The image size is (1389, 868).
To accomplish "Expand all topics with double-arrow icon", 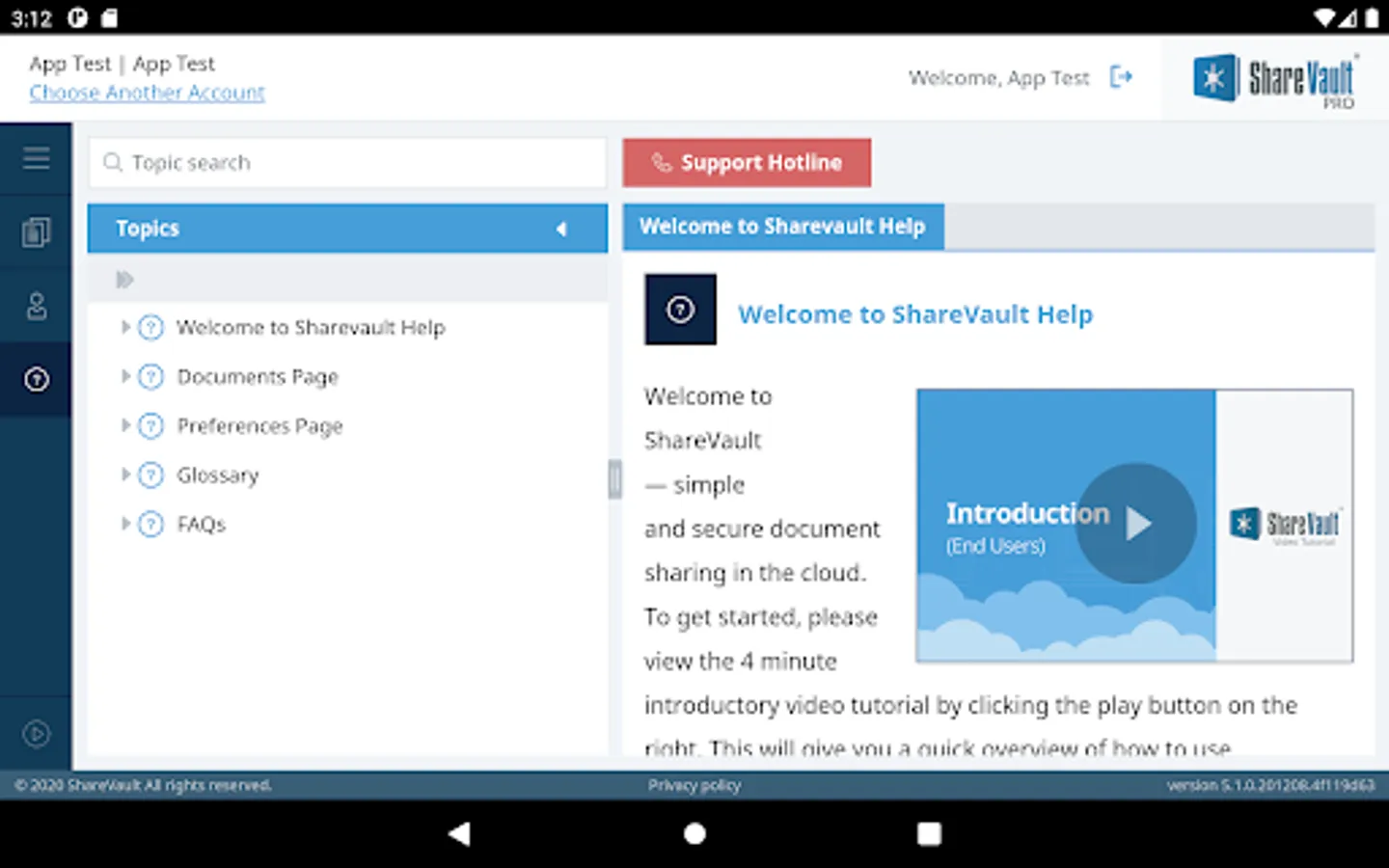I will coord(124,280).
